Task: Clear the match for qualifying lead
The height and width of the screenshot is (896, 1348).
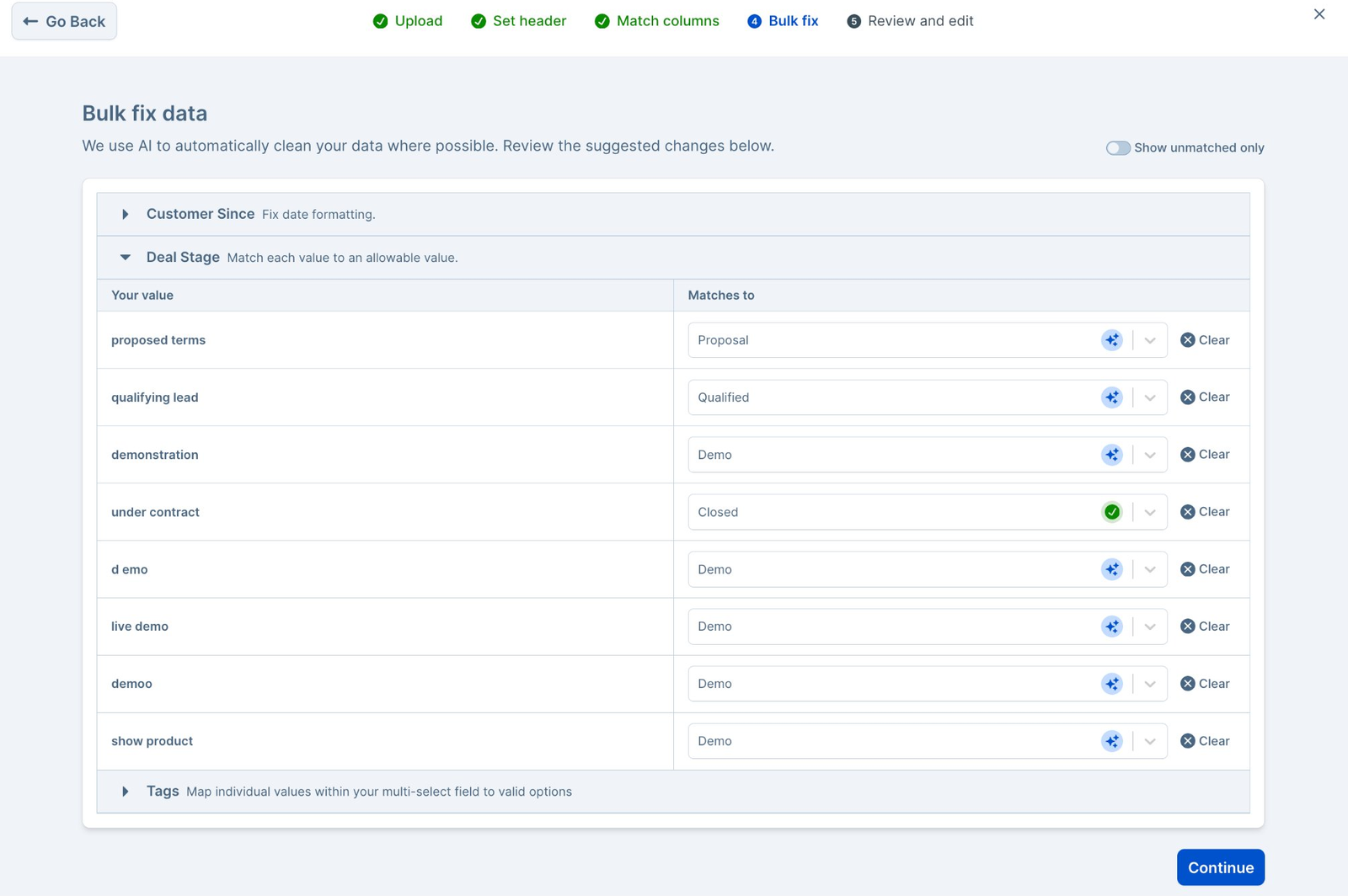Action: click(x=1205, y=397)
